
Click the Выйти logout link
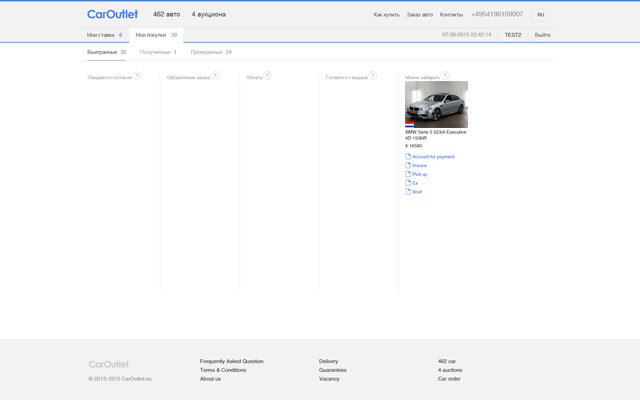542,35
